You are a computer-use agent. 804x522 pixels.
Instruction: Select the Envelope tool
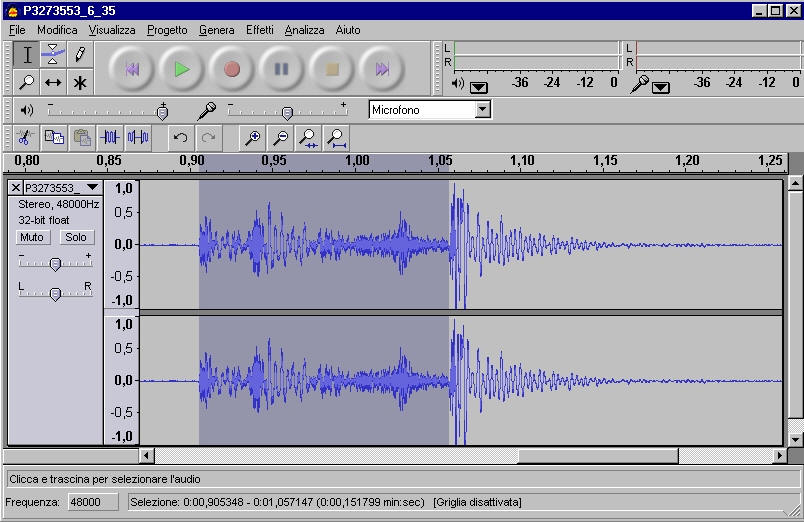point(53,55)
